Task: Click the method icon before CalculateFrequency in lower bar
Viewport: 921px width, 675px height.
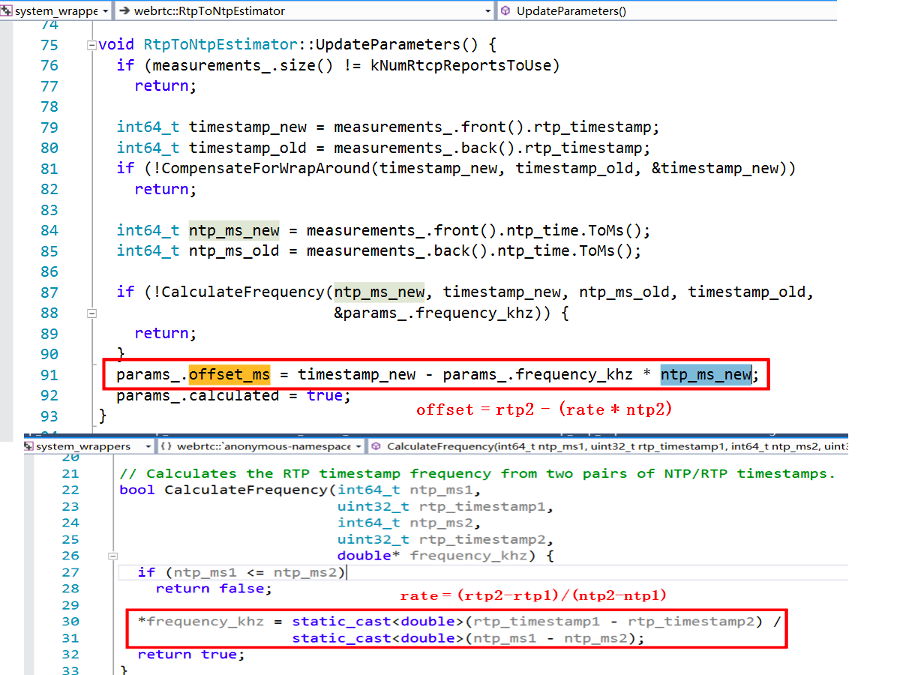Action: pyautogui.click(x=375, y=446)
